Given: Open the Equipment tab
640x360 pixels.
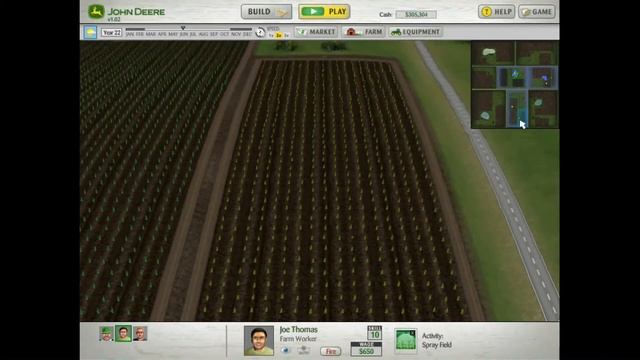Looking at the screenshot, I should (x=416, y=32).
